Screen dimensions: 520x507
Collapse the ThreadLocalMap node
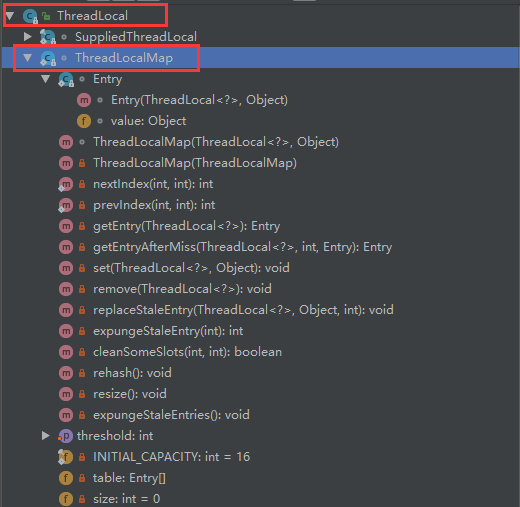click(x=28, y=58)
